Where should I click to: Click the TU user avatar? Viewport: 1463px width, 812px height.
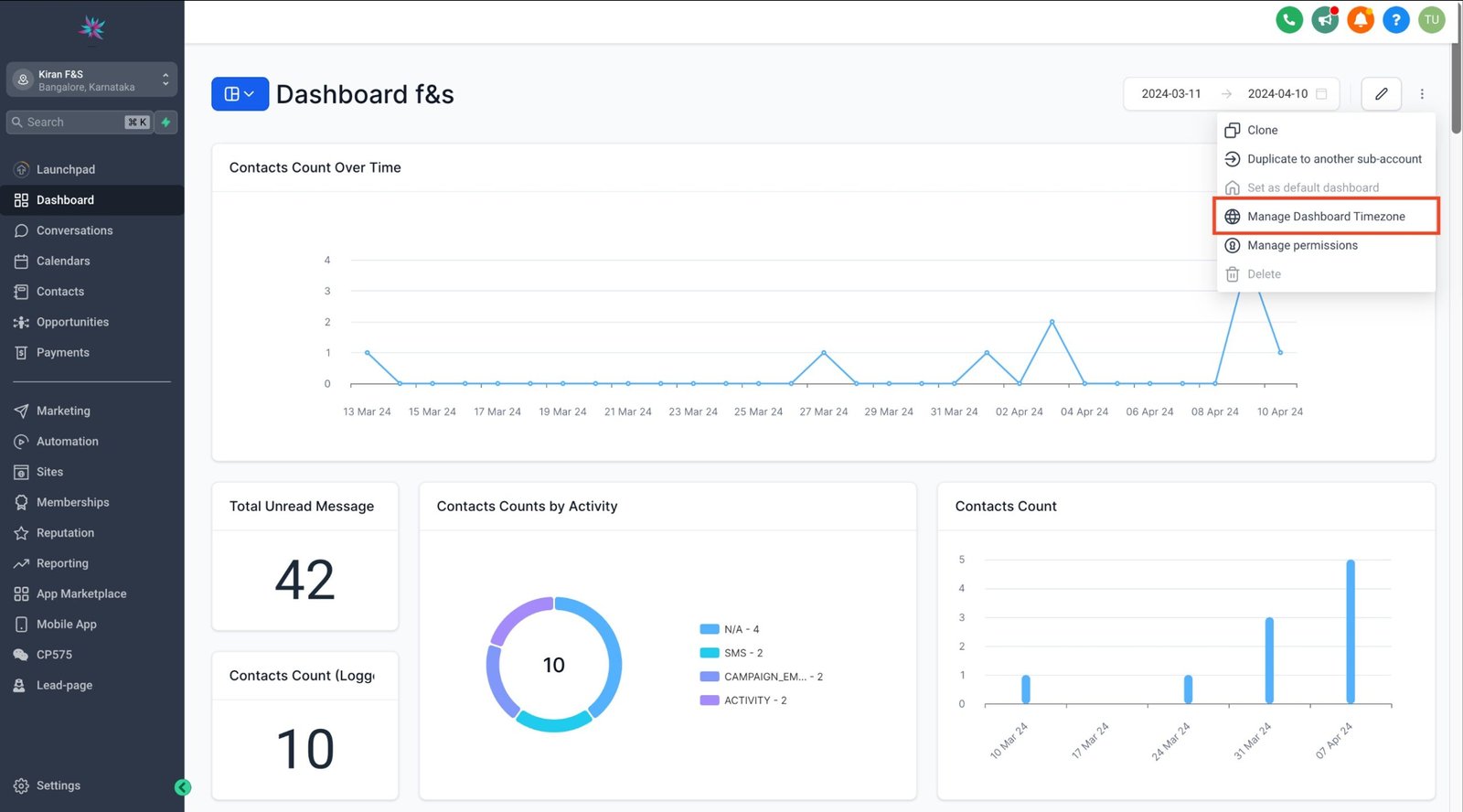1431,19
